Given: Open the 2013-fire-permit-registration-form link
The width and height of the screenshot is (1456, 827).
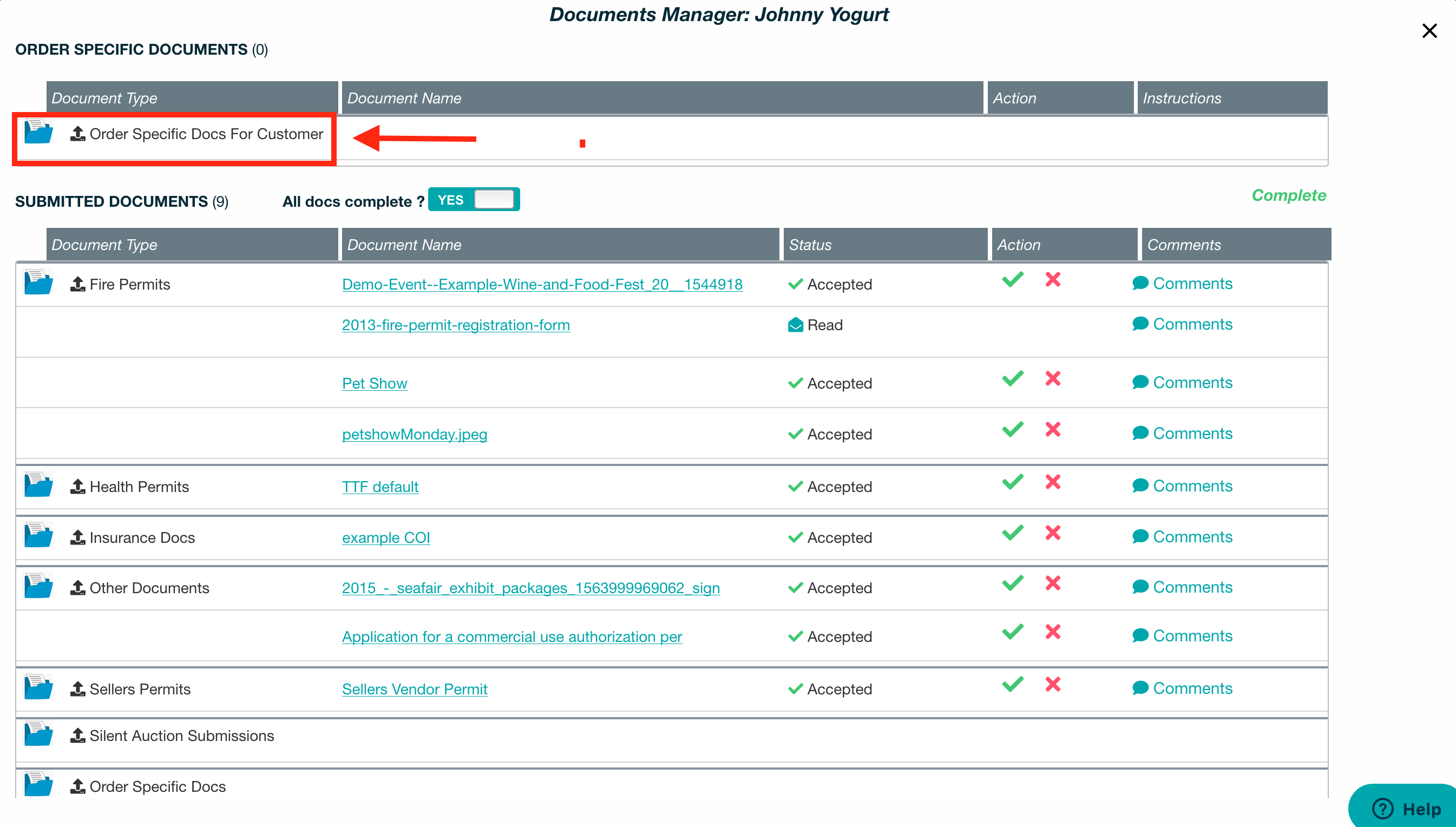Looking at the screenshot, I should click(x=456, y=325).
